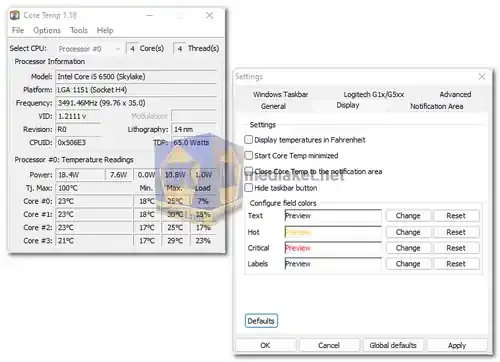The height and width of the screenshot is (362, 500).
Task: Click the Core #2 temperature reading field
Action: click(94, 227)
